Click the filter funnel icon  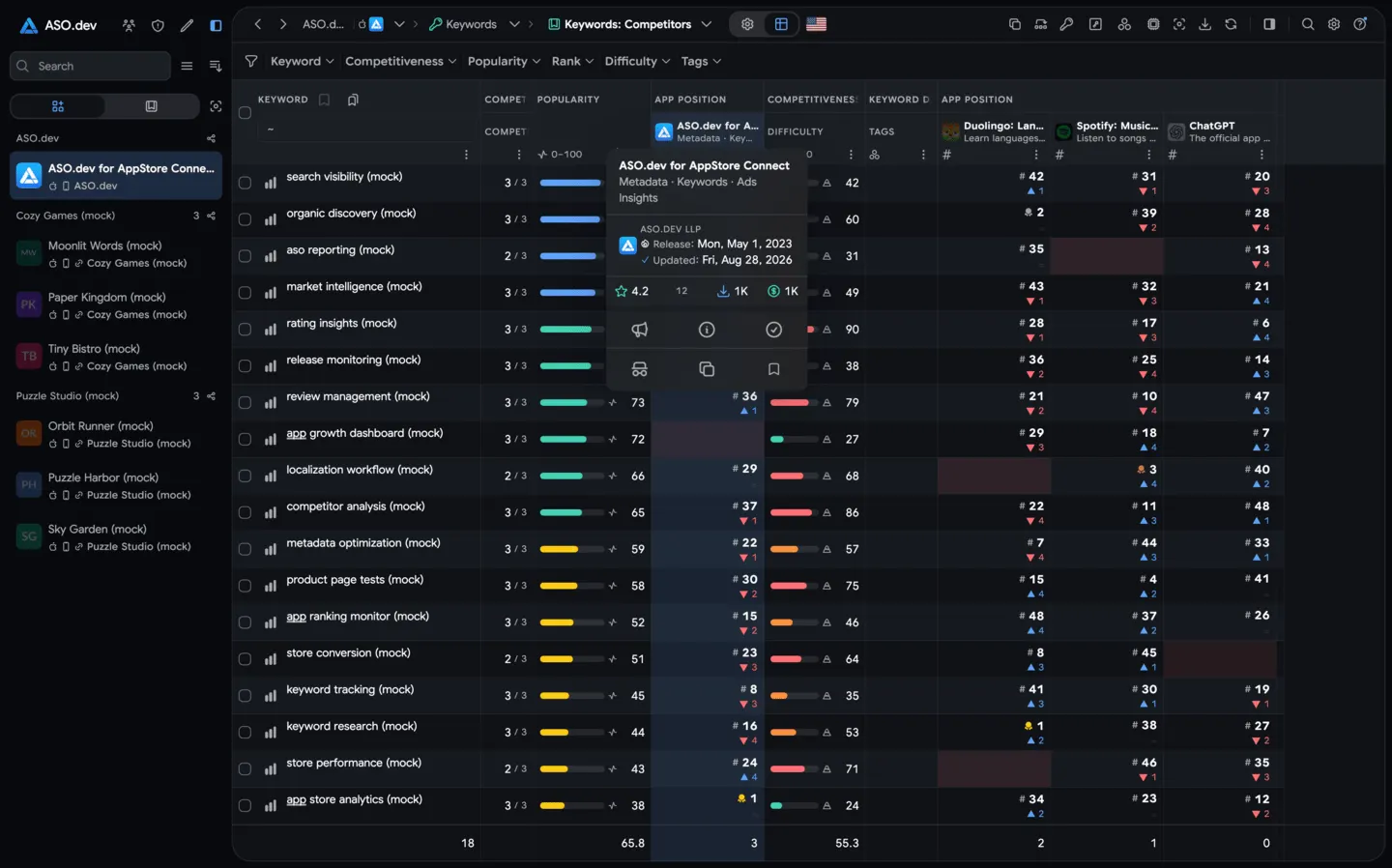click(x=251, y=61)
